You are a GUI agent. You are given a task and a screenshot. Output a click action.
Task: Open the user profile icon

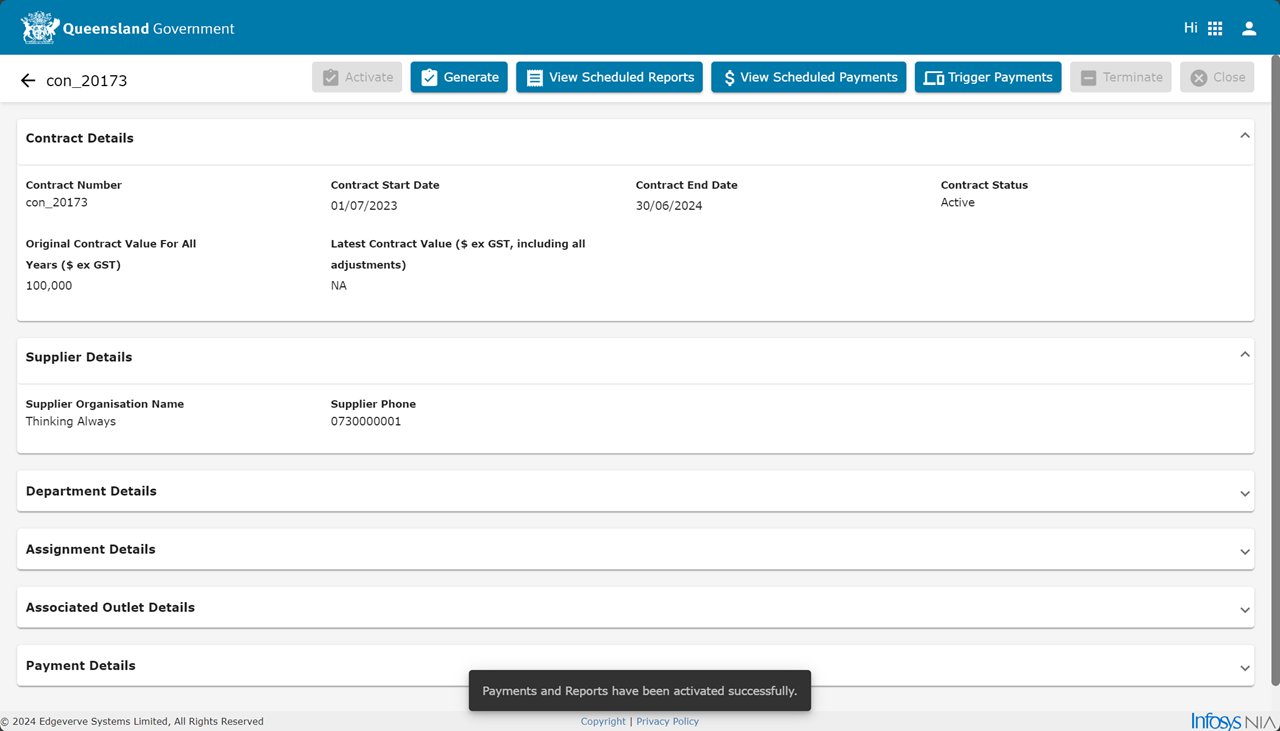[x=1249, y=28]
